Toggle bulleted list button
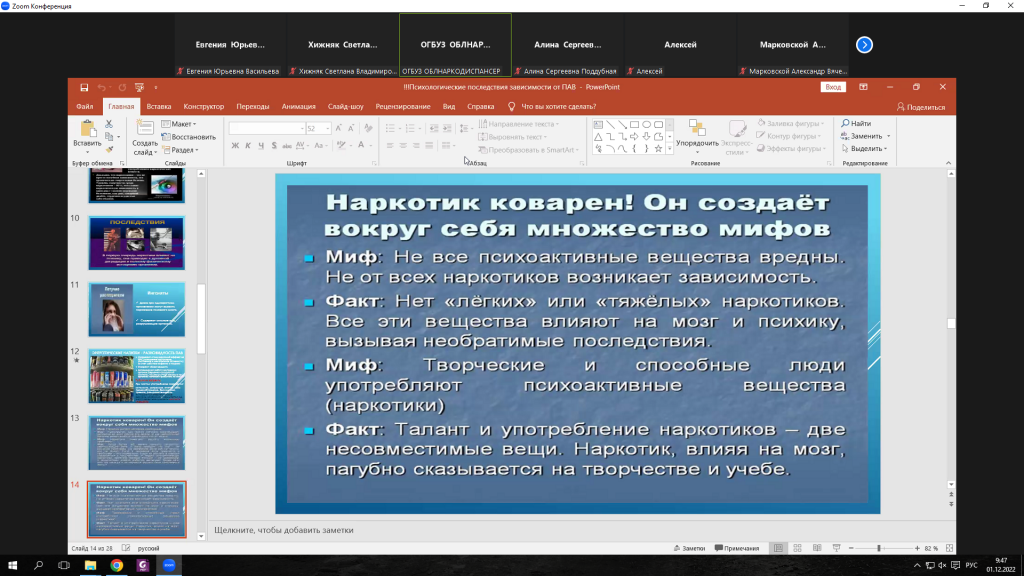The width and height of the screenshot is (1024, 576). click(x=391, y=129)
